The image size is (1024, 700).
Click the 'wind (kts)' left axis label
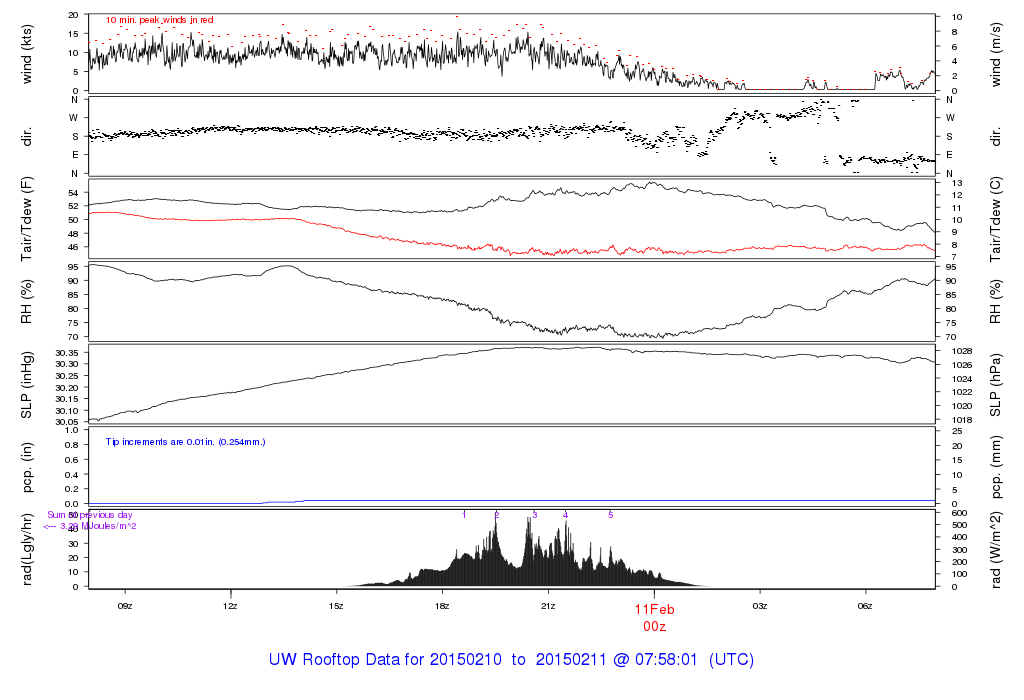click(27, 54)
